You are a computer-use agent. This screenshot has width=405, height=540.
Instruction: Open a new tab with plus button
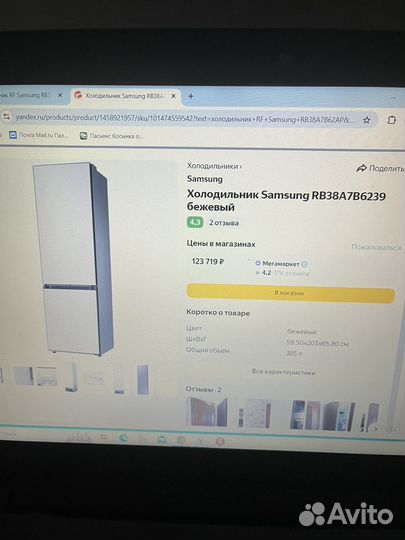click(190, 96)
